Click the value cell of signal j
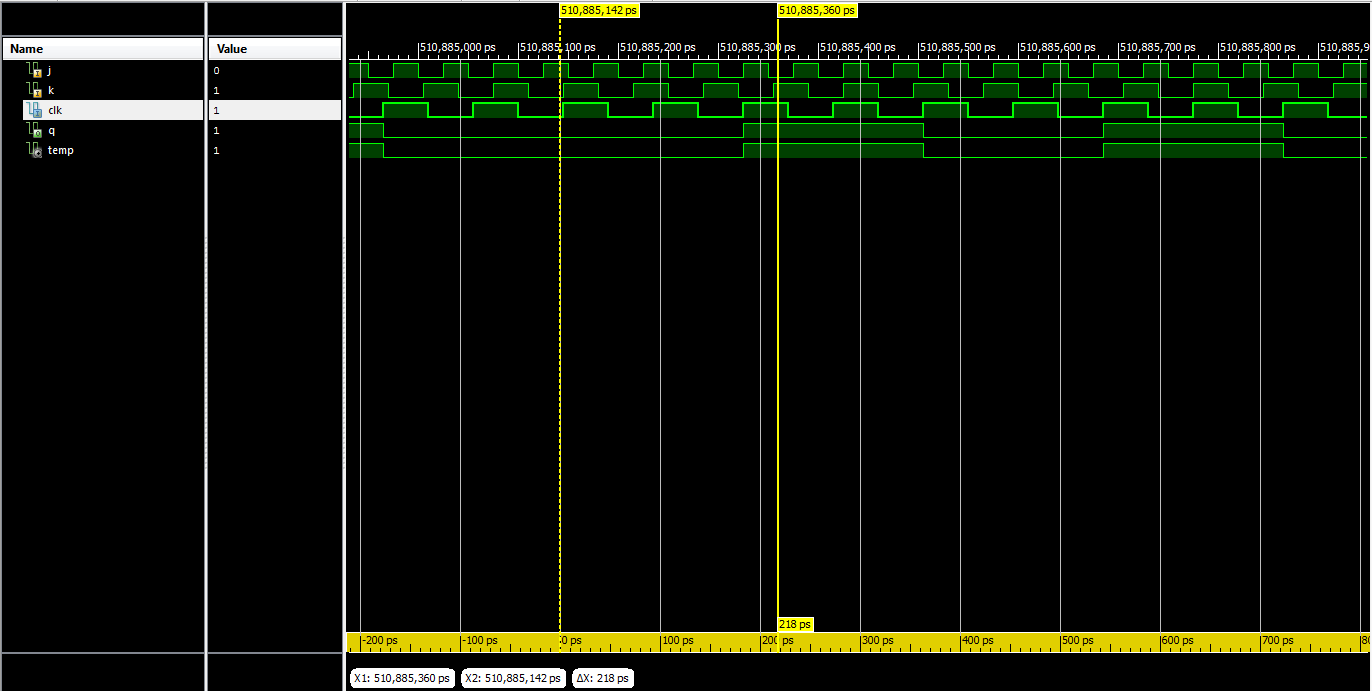Screen dimensions: 1372x691 click(x=216, y=70)
